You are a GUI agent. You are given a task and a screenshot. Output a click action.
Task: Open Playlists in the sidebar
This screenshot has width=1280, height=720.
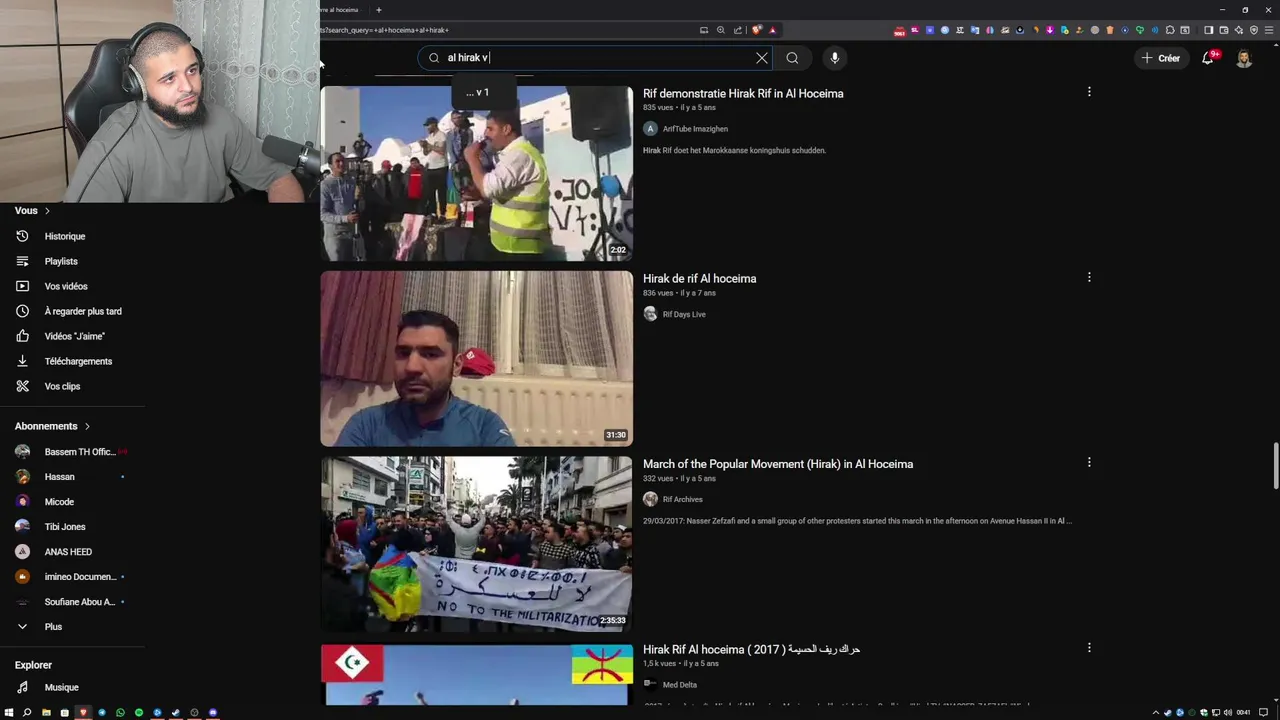(61, 261)
